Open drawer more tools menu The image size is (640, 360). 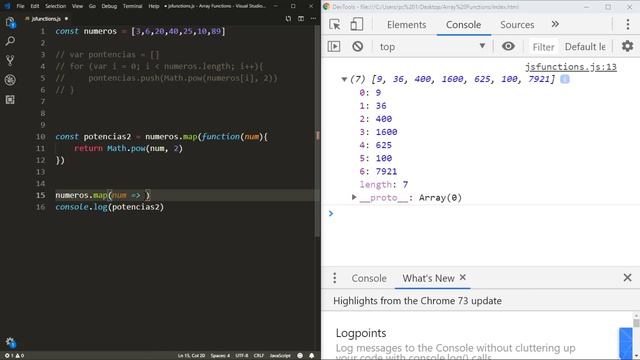coord(335,278)
